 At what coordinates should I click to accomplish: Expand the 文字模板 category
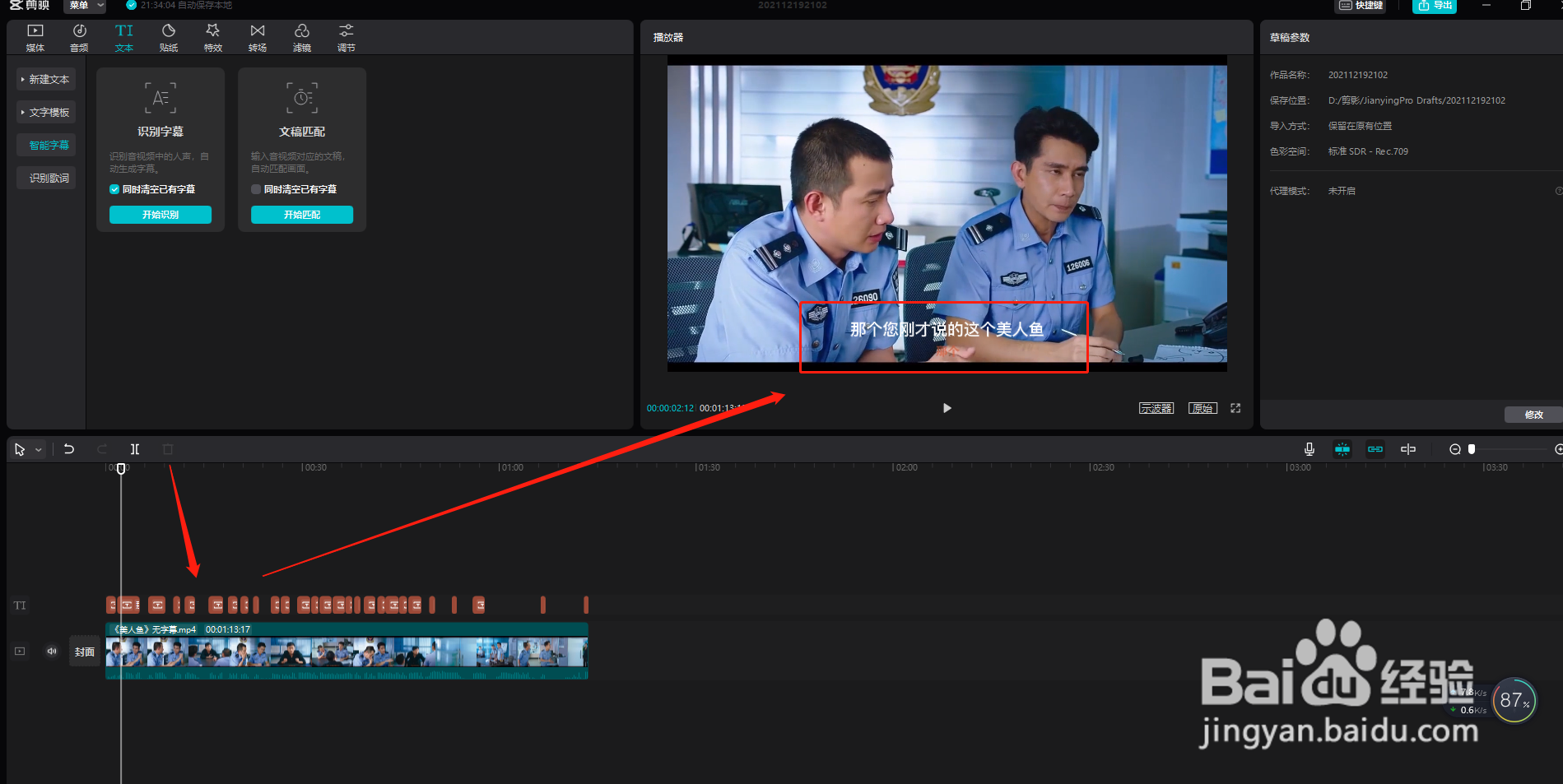[46, 112]
